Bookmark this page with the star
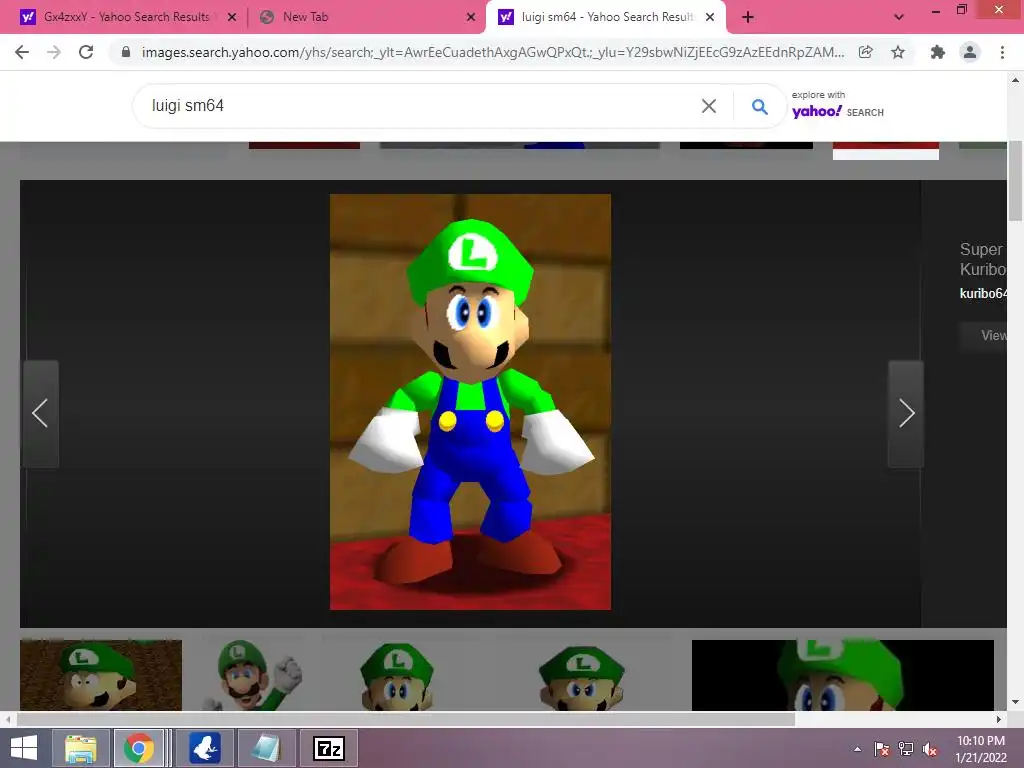The image size is (1024, 768). 898,52
